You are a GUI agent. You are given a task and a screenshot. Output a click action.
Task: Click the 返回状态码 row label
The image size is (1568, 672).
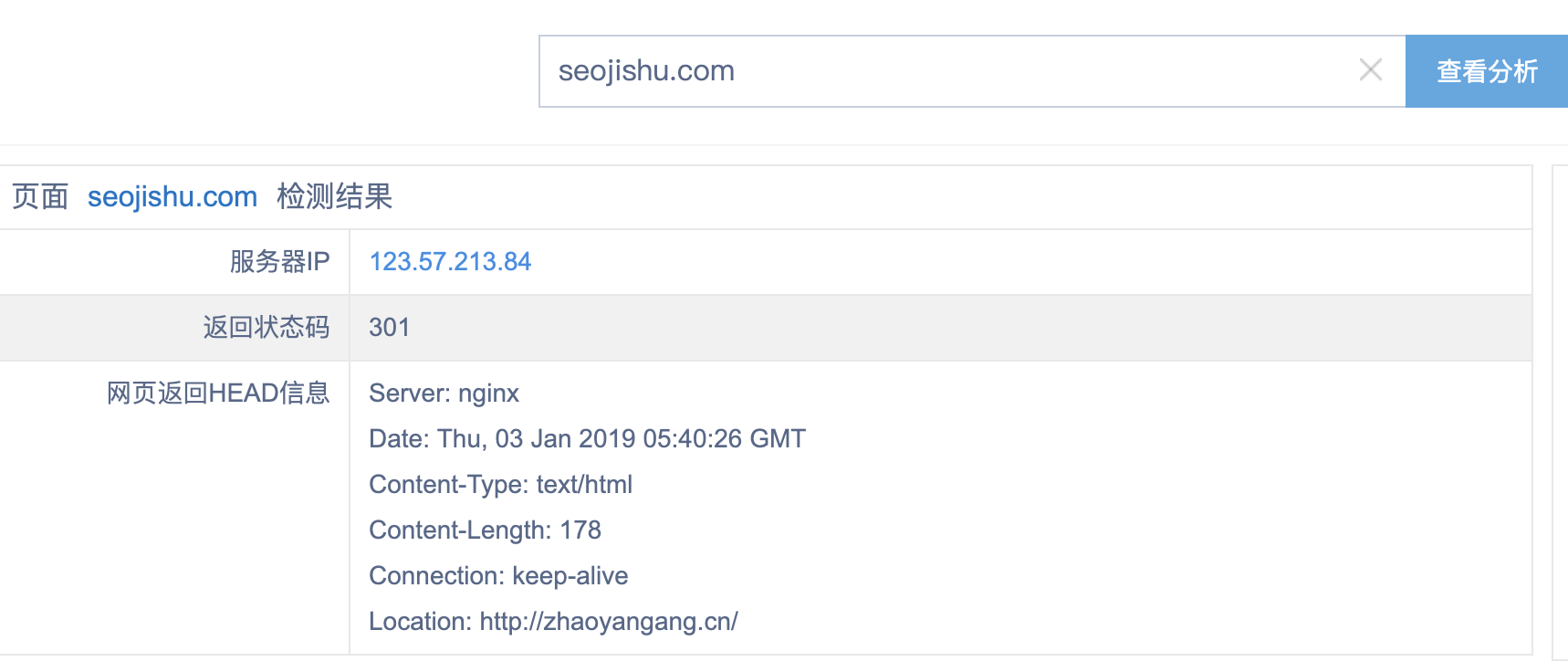coord(266,328)
